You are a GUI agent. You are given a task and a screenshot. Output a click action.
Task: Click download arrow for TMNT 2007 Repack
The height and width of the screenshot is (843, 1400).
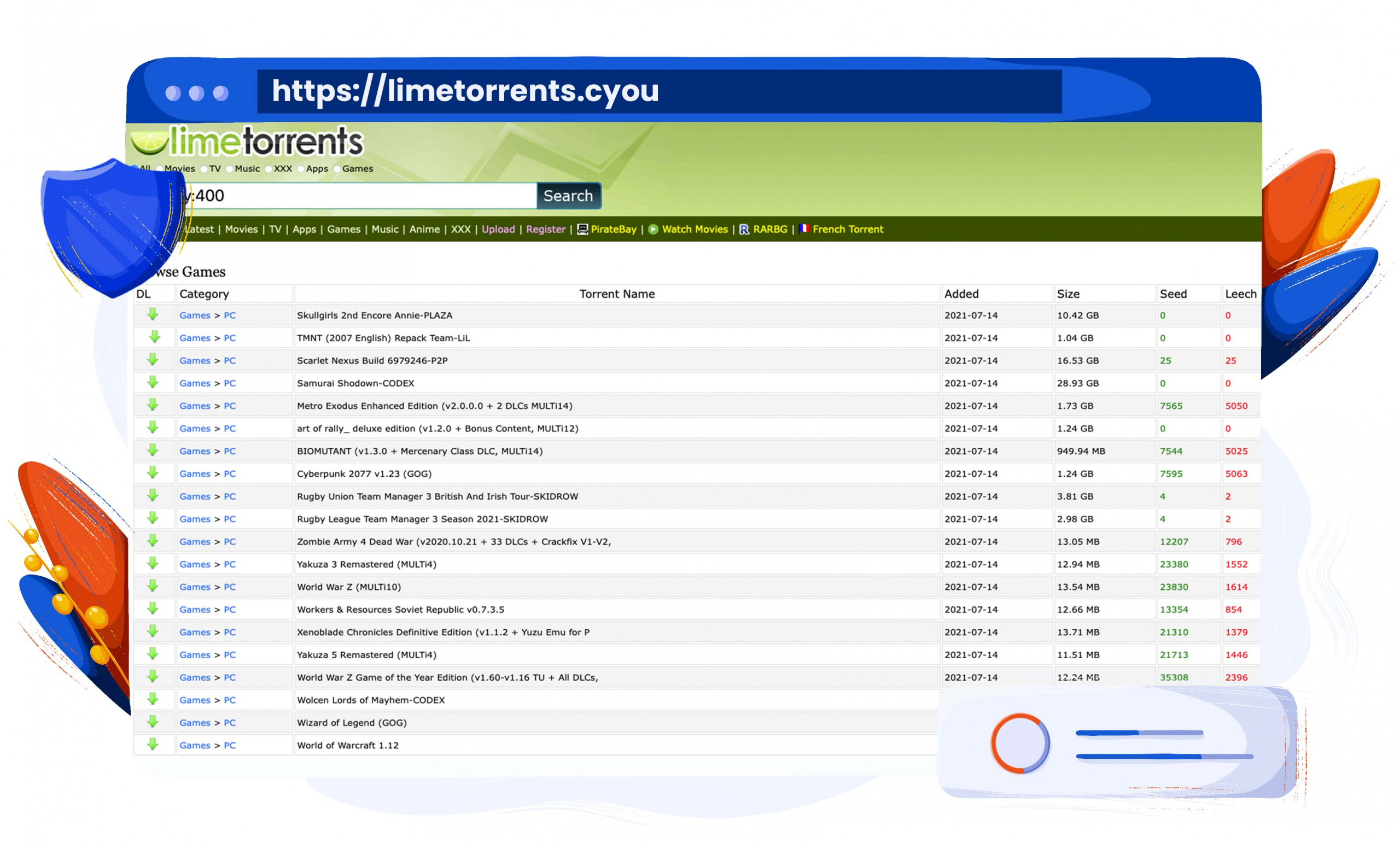155,337
